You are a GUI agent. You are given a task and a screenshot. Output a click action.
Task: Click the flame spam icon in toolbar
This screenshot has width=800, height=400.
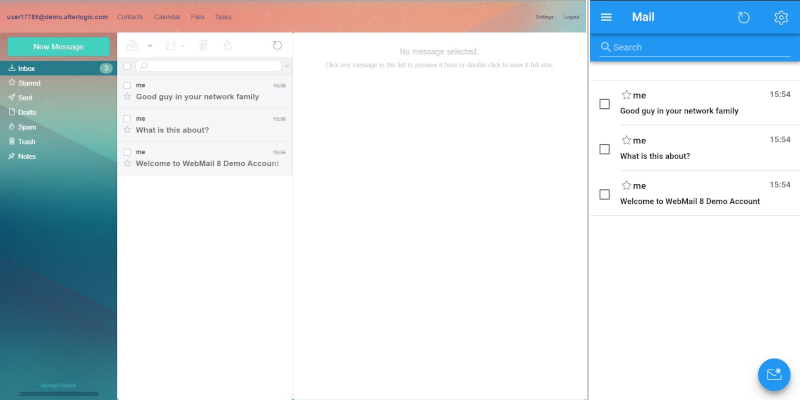228,45
